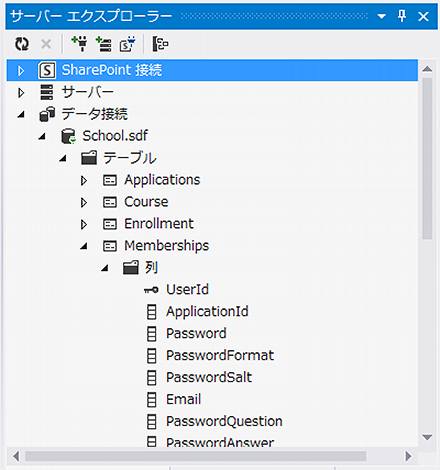440x470 pixels.
Task: Click the greyed-out Delete X icon
Action: click(46, 44)
